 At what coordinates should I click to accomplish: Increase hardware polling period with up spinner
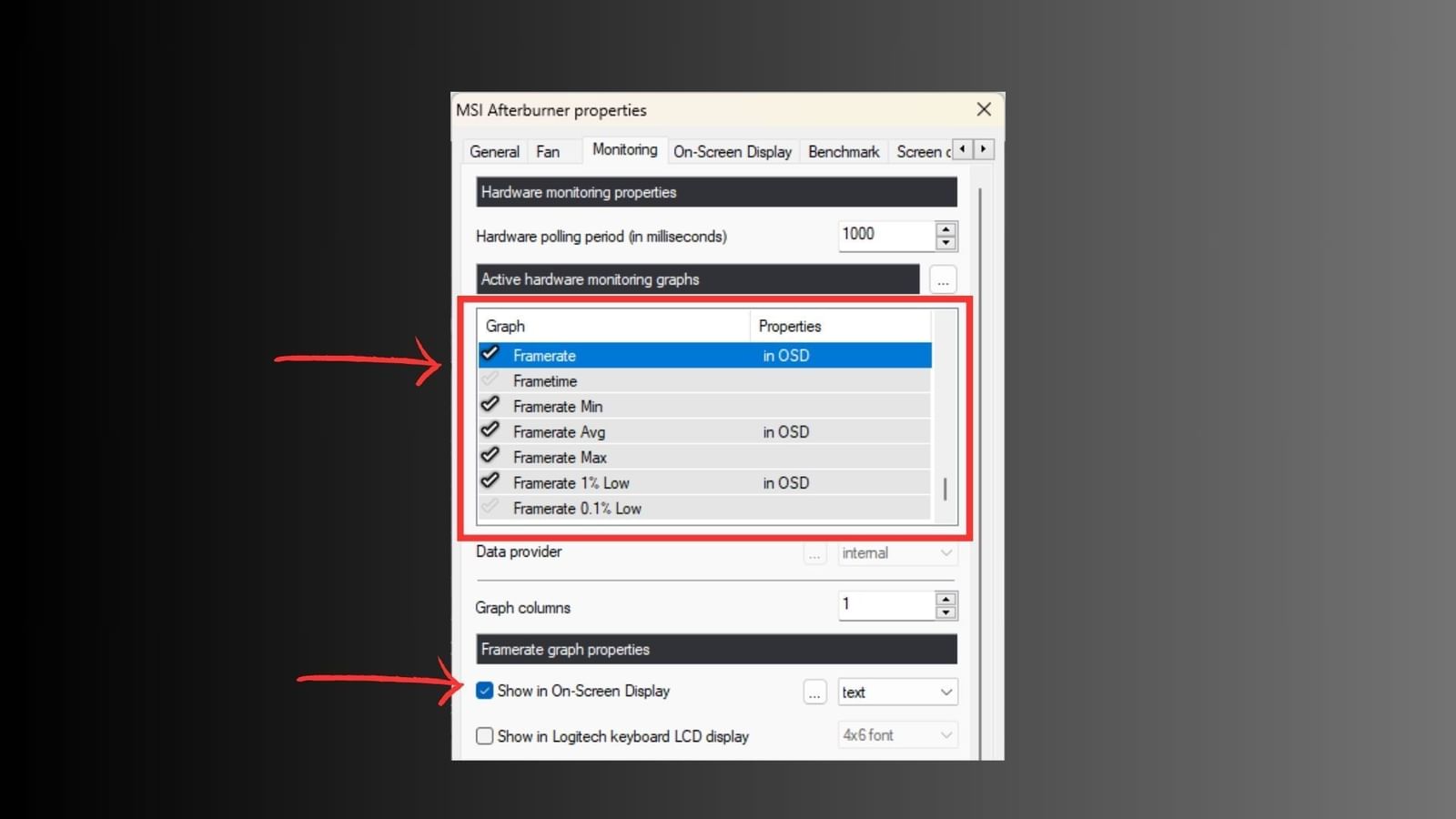[x=946, y=229]
